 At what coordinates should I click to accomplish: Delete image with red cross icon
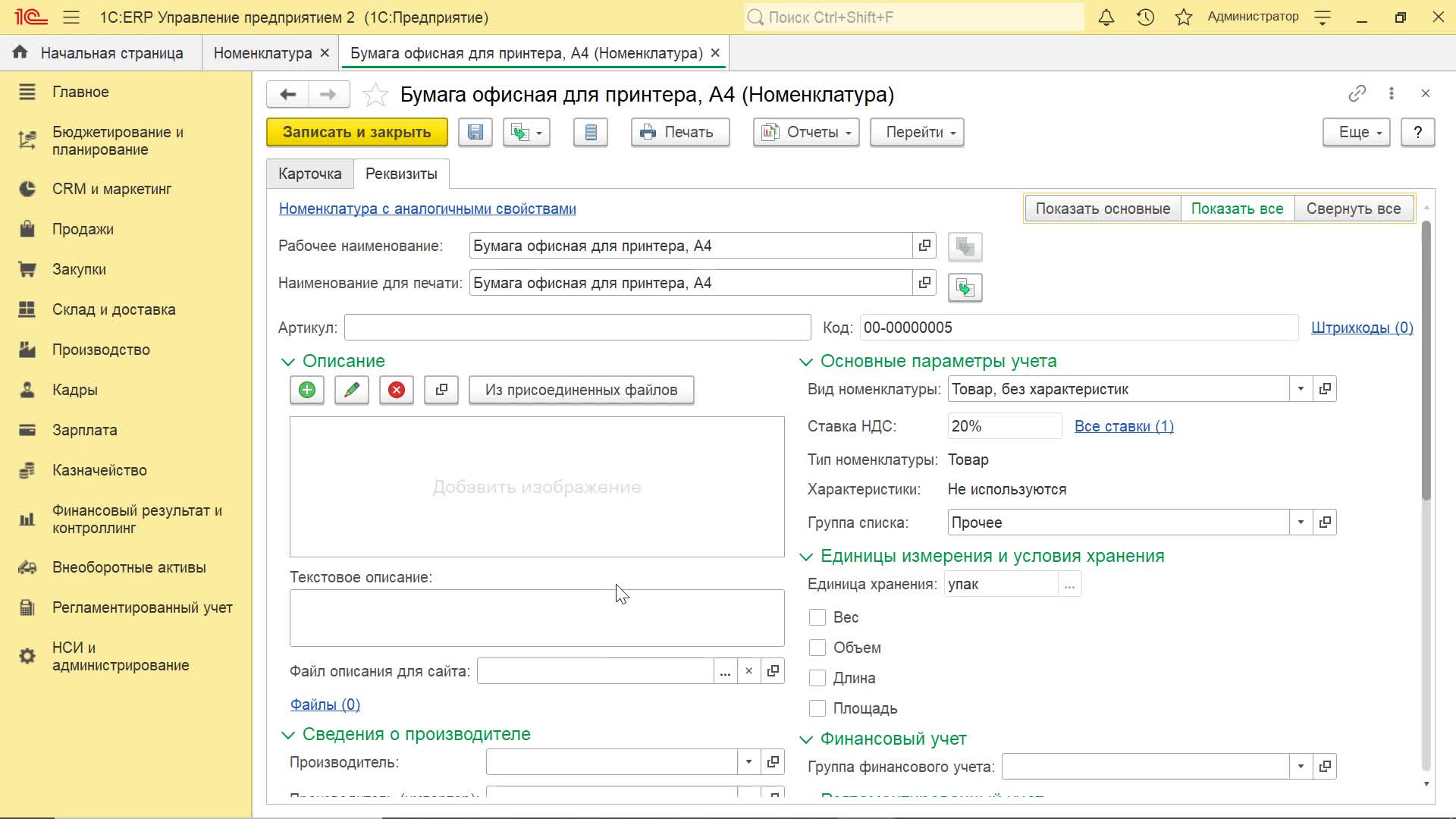pos(397,390)
